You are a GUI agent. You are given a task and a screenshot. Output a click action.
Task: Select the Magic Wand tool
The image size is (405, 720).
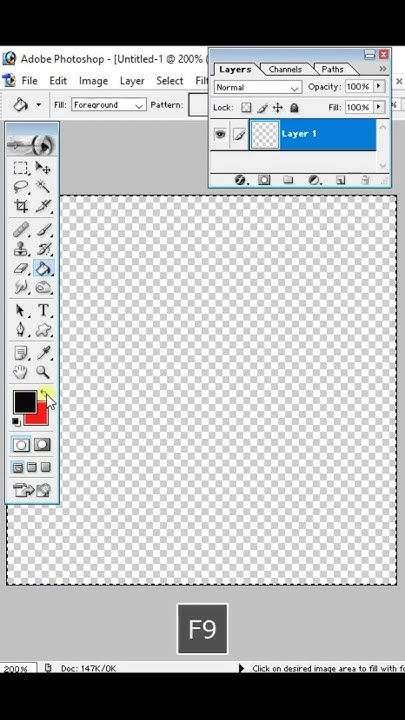43,187
